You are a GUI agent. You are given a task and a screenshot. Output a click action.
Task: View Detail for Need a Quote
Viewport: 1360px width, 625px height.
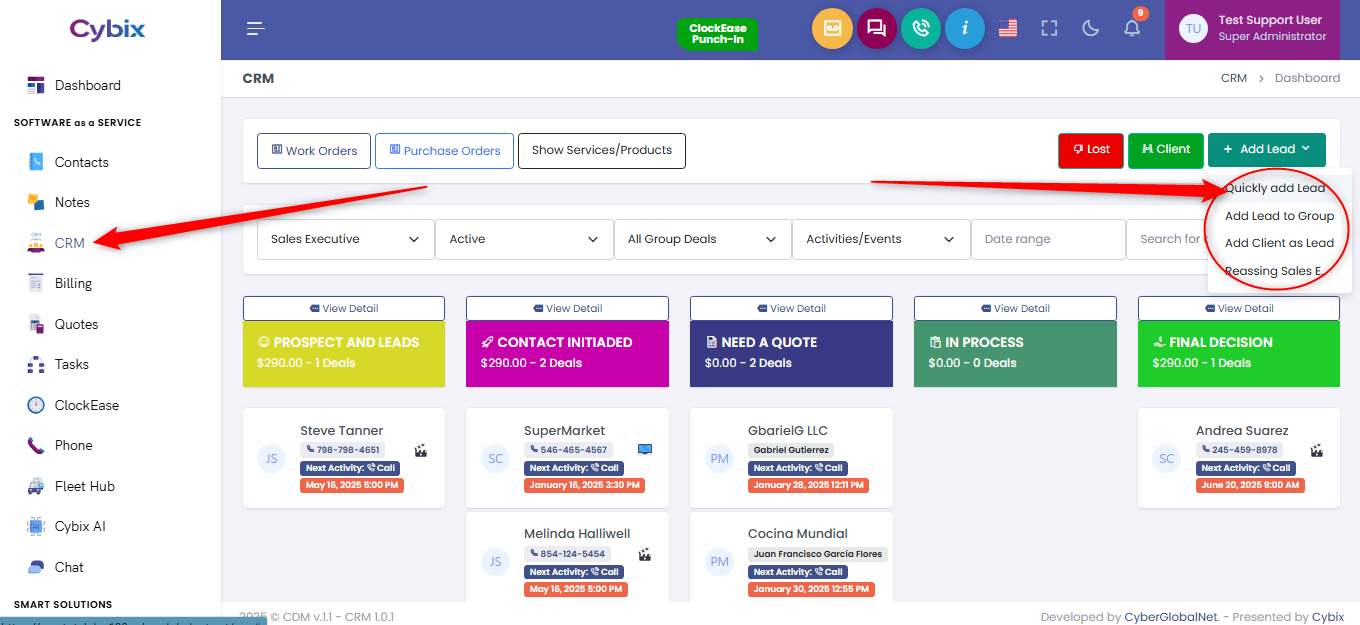click(791, 308)
